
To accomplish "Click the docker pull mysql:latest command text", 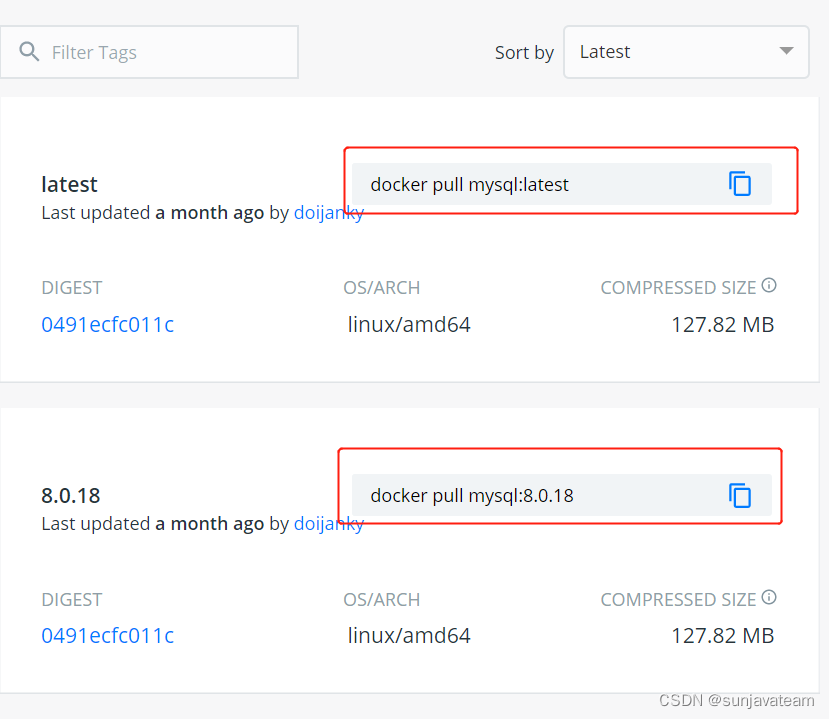I will tap(469, 185).
